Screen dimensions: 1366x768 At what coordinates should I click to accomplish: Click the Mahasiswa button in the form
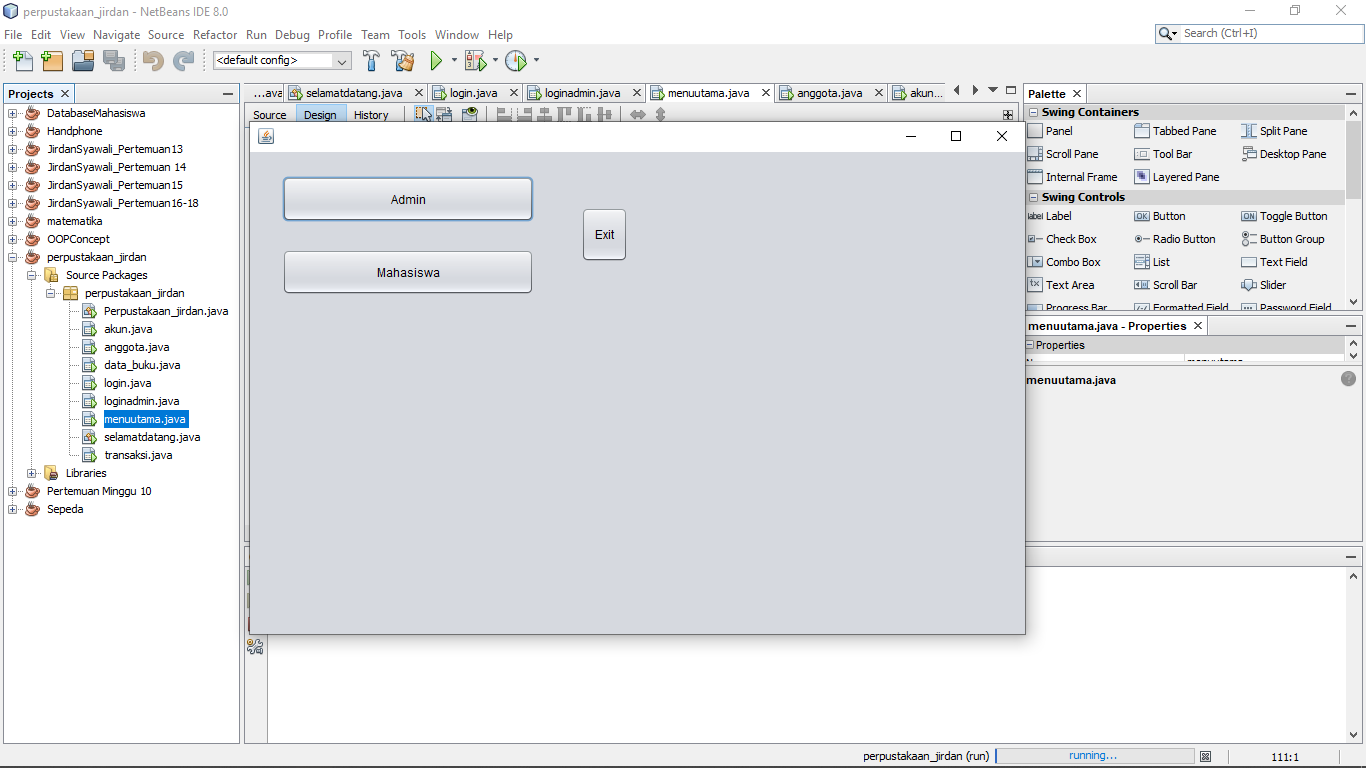407,271
